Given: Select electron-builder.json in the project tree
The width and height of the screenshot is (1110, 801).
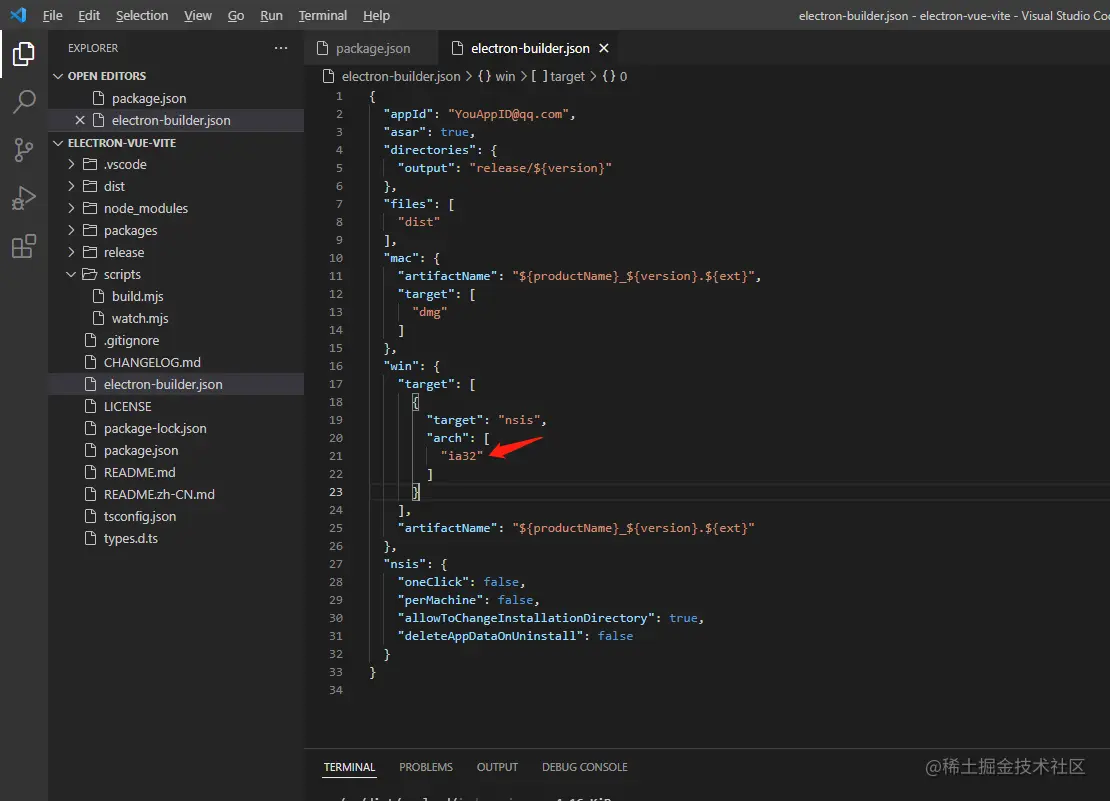Looking at the screenshot, I should (176, 384).
